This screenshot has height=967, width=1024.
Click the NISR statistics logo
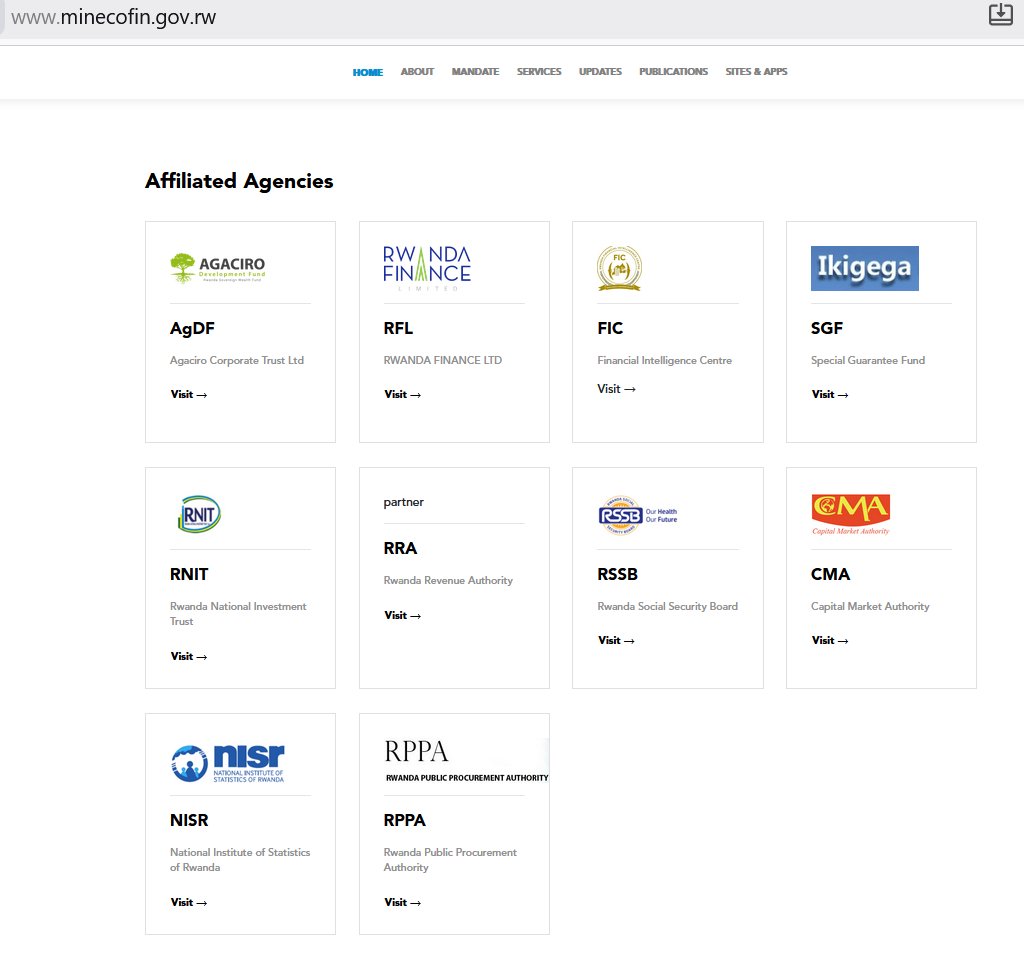click(x=227, y=763)
